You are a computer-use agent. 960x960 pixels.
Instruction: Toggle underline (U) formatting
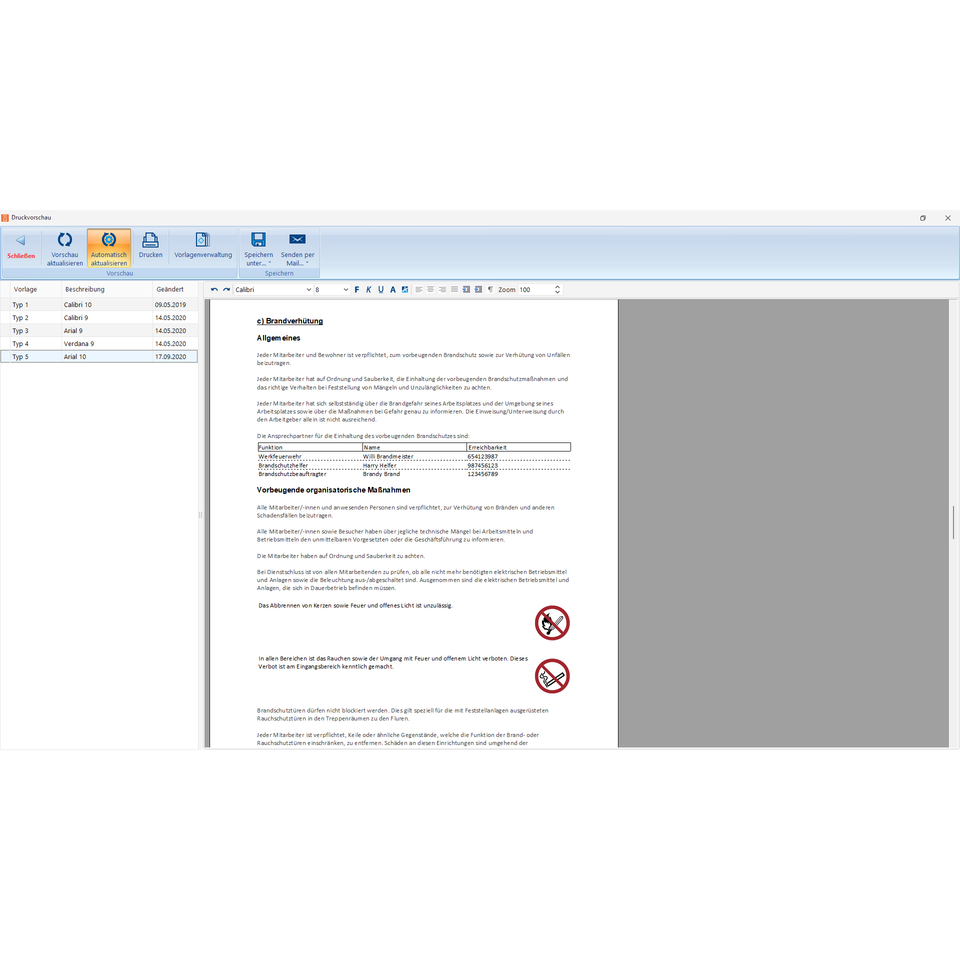click(x=381, y=290)
